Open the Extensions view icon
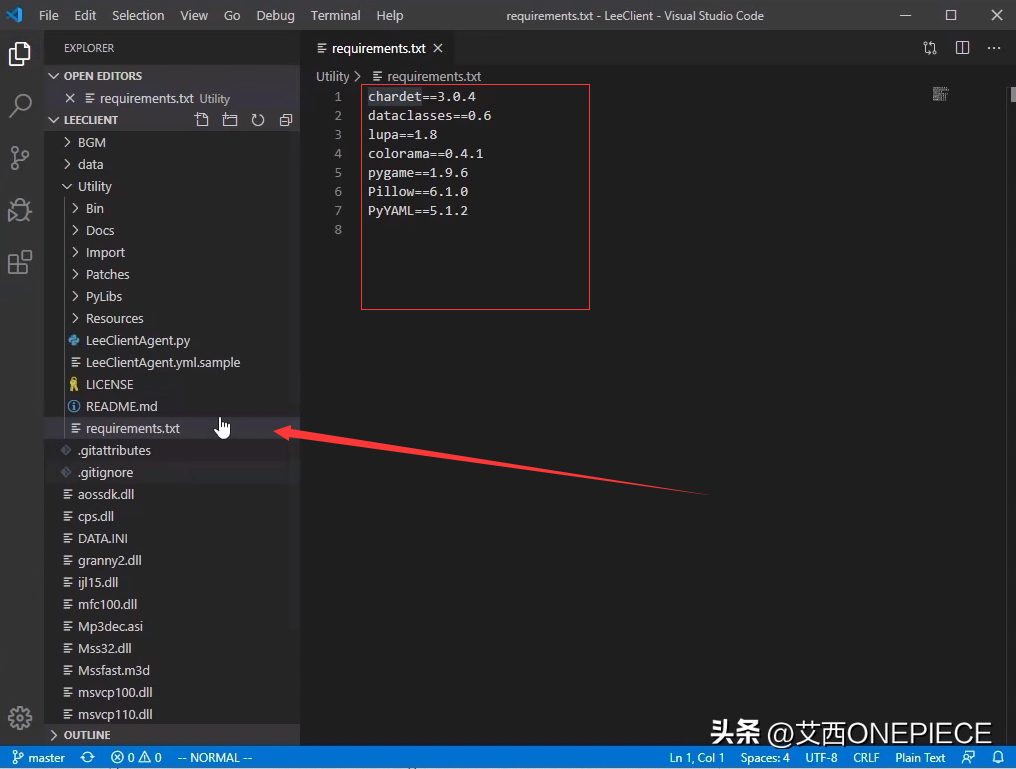 tap(20, 262)
